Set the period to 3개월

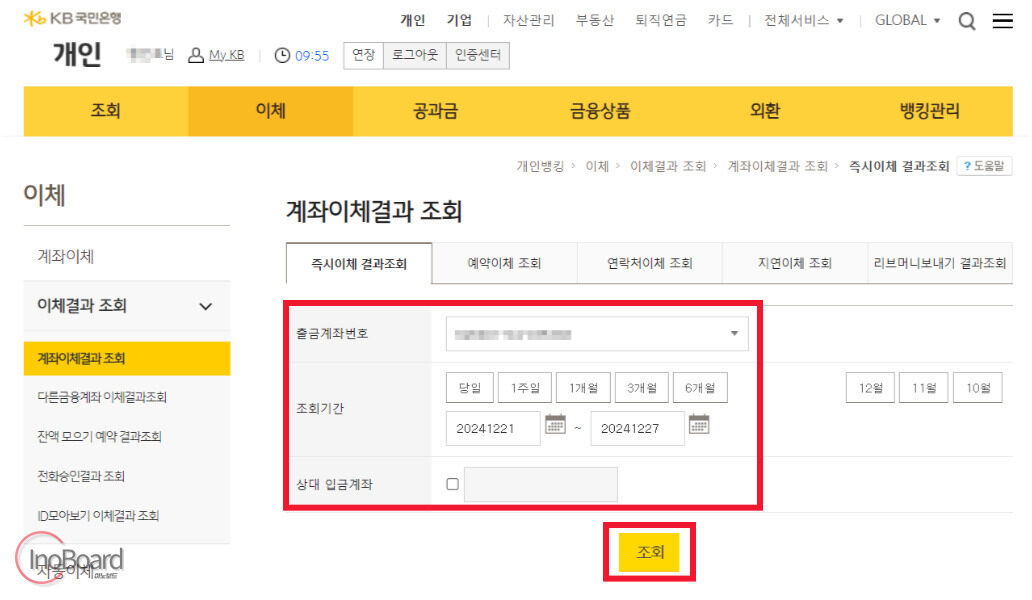coord(642,388)
